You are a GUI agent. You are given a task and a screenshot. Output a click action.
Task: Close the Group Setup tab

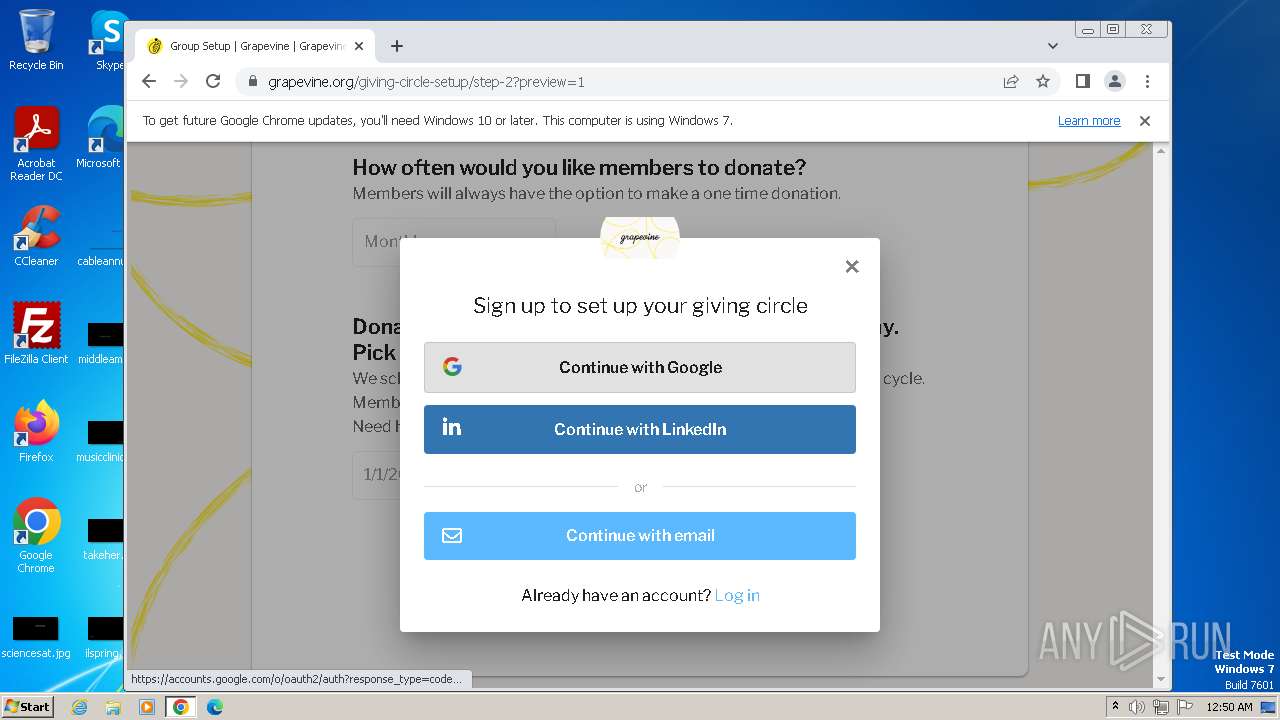tap(359, 46)
